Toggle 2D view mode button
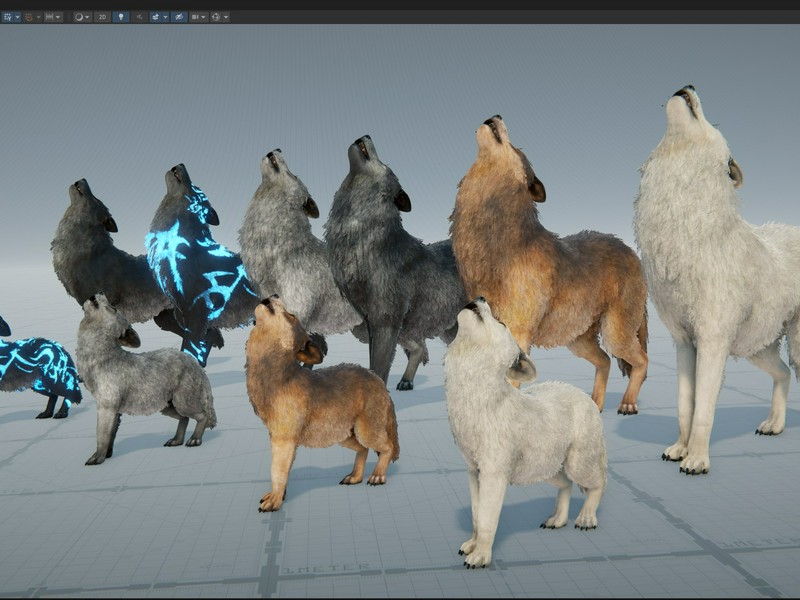 click(102, 17)
